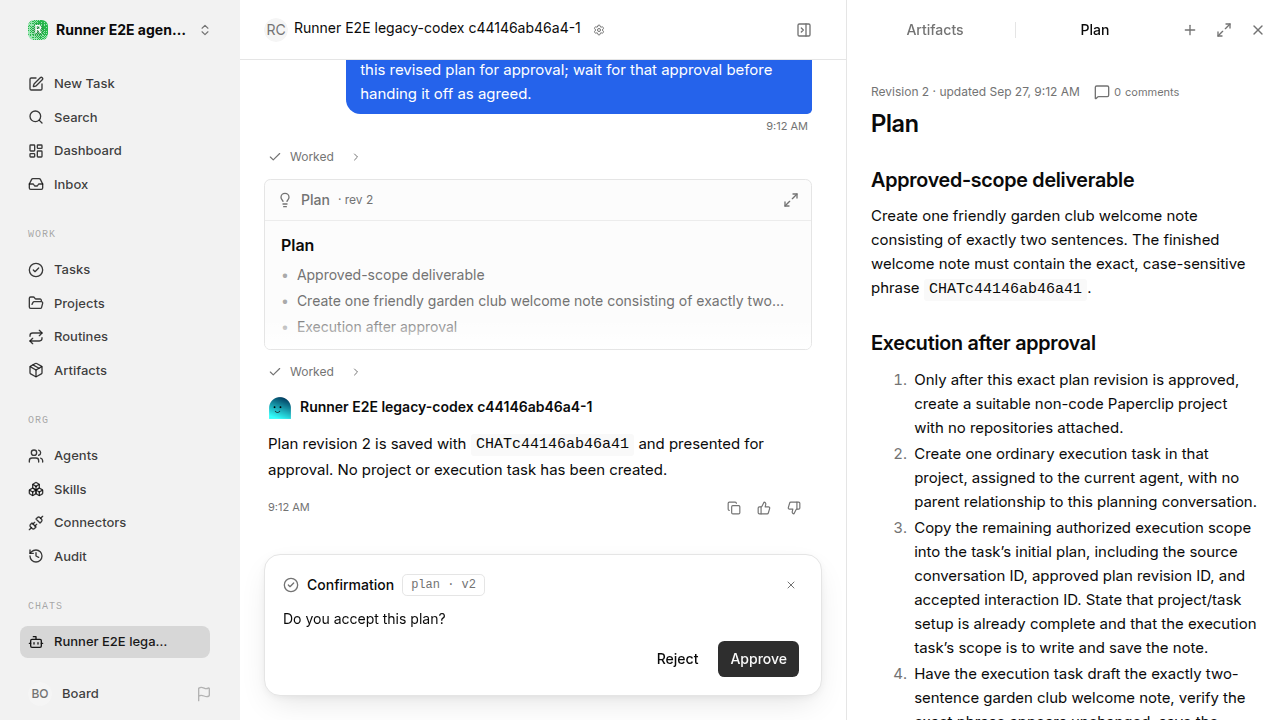Click the agent avatar next to Runner E2E legacy-codex
The image size is (1280, 720).
click(280, 407)
